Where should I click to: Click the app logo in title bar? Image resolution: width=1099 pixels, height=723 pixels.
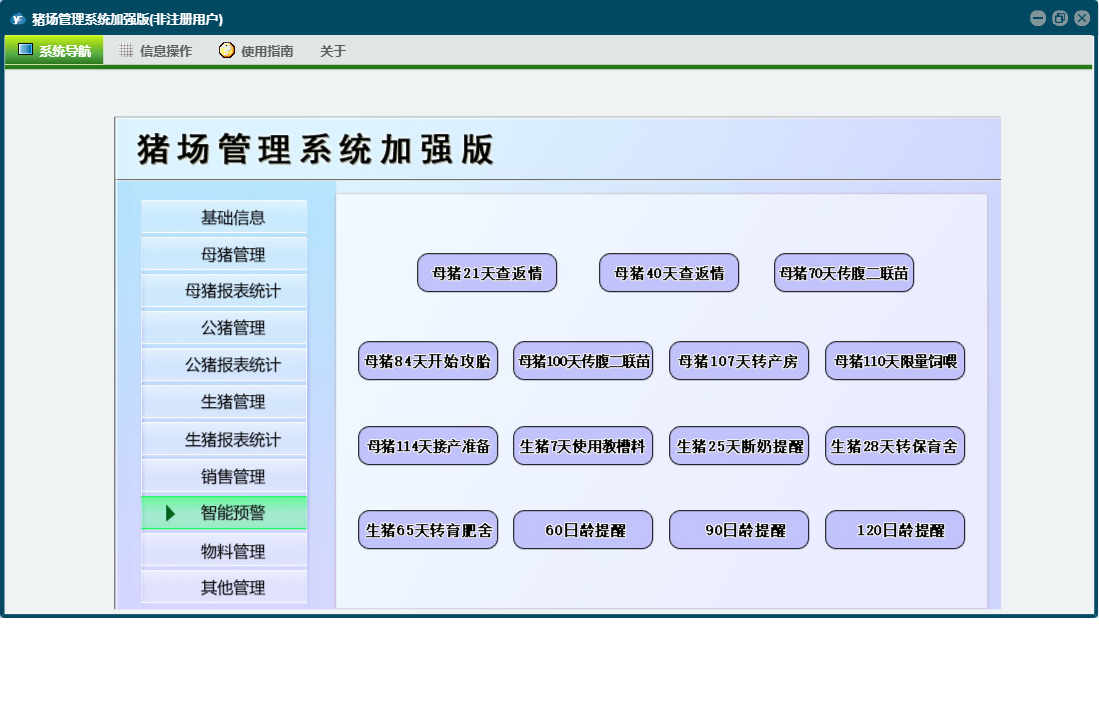coord(17,19)
